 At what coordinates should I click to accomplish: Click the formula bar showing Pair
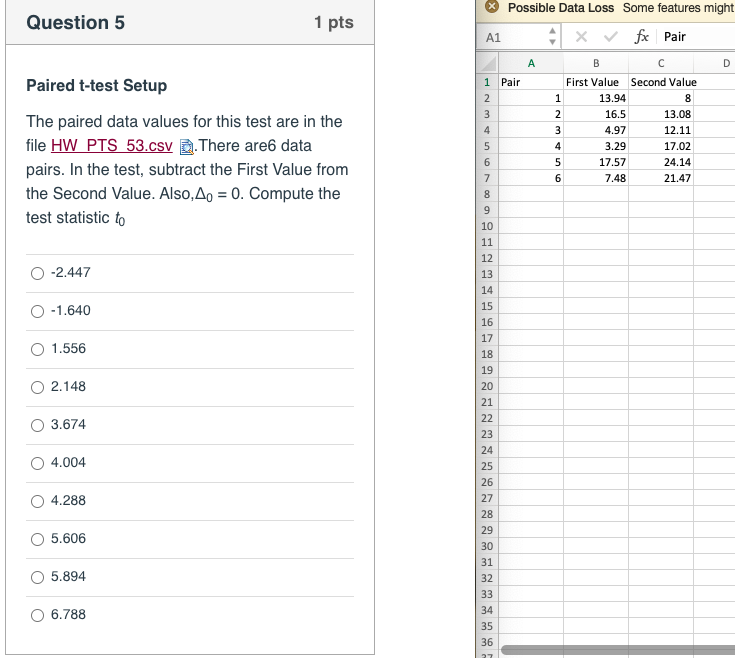[x=697, y=37]
